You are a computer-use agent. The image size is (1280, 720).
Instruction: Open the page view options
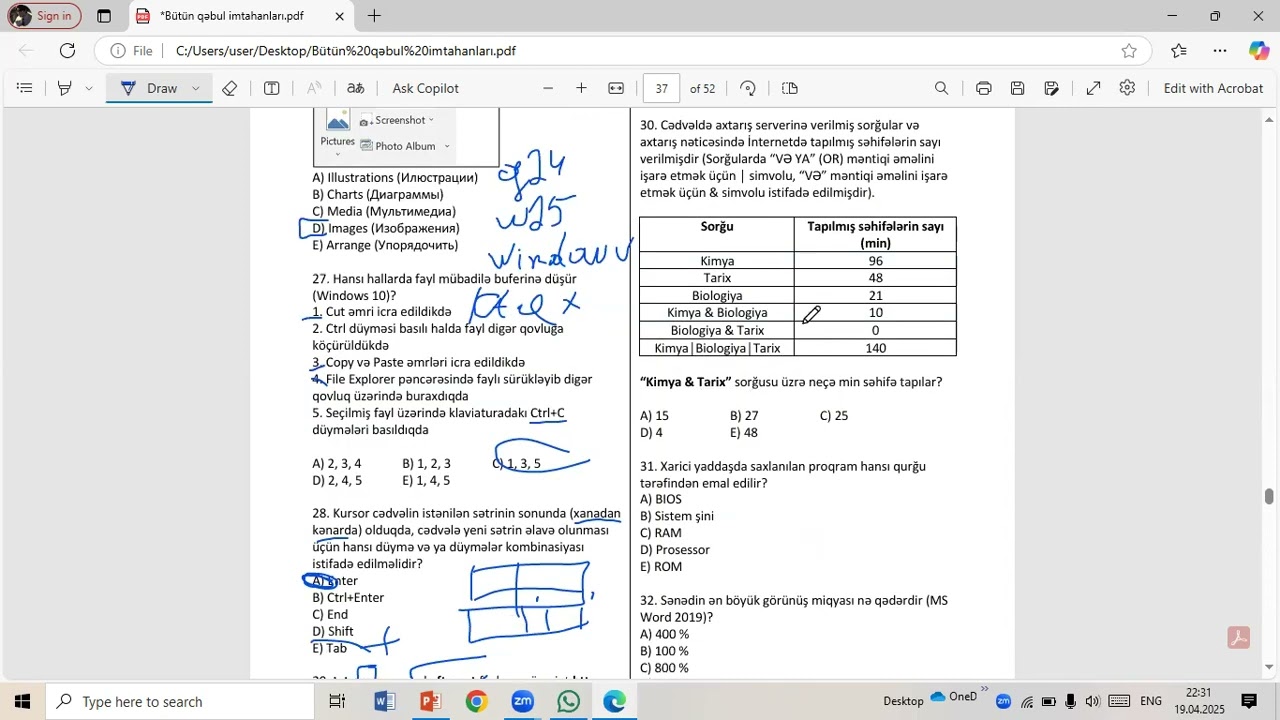click(x=790, y=88)
